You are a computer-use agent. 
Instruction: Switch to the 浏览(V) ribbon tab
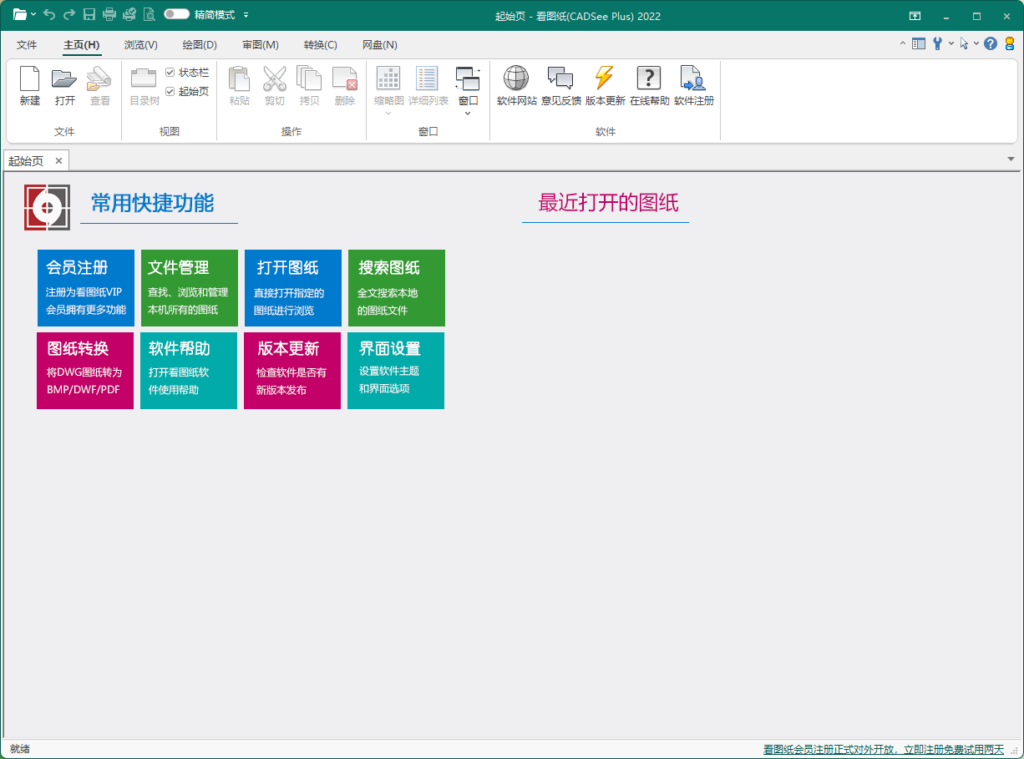point(141,44)
